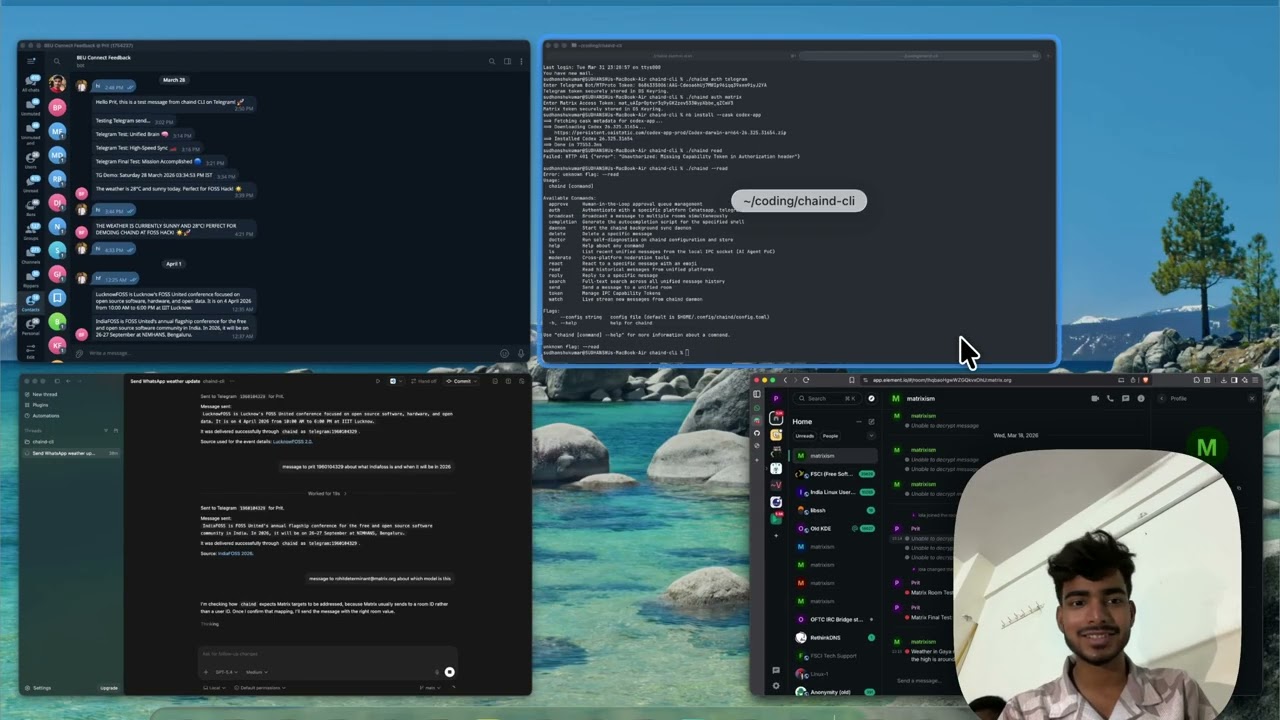Screen dimensions: 1280x720
Task: Open Saved Messages bookmark chat in Telegram
Action: [x=57, y=297]
